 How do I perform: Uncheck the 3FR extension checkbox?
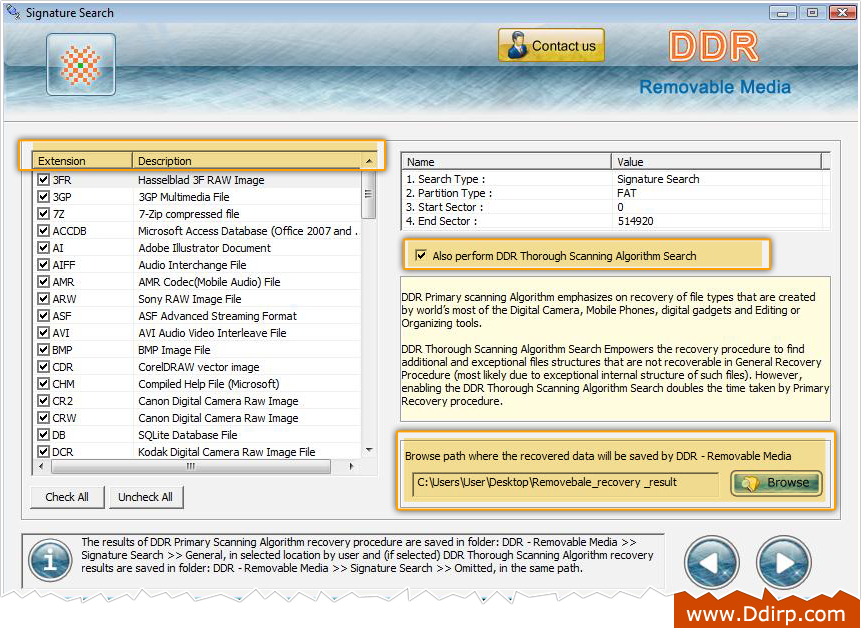[43, 180]
